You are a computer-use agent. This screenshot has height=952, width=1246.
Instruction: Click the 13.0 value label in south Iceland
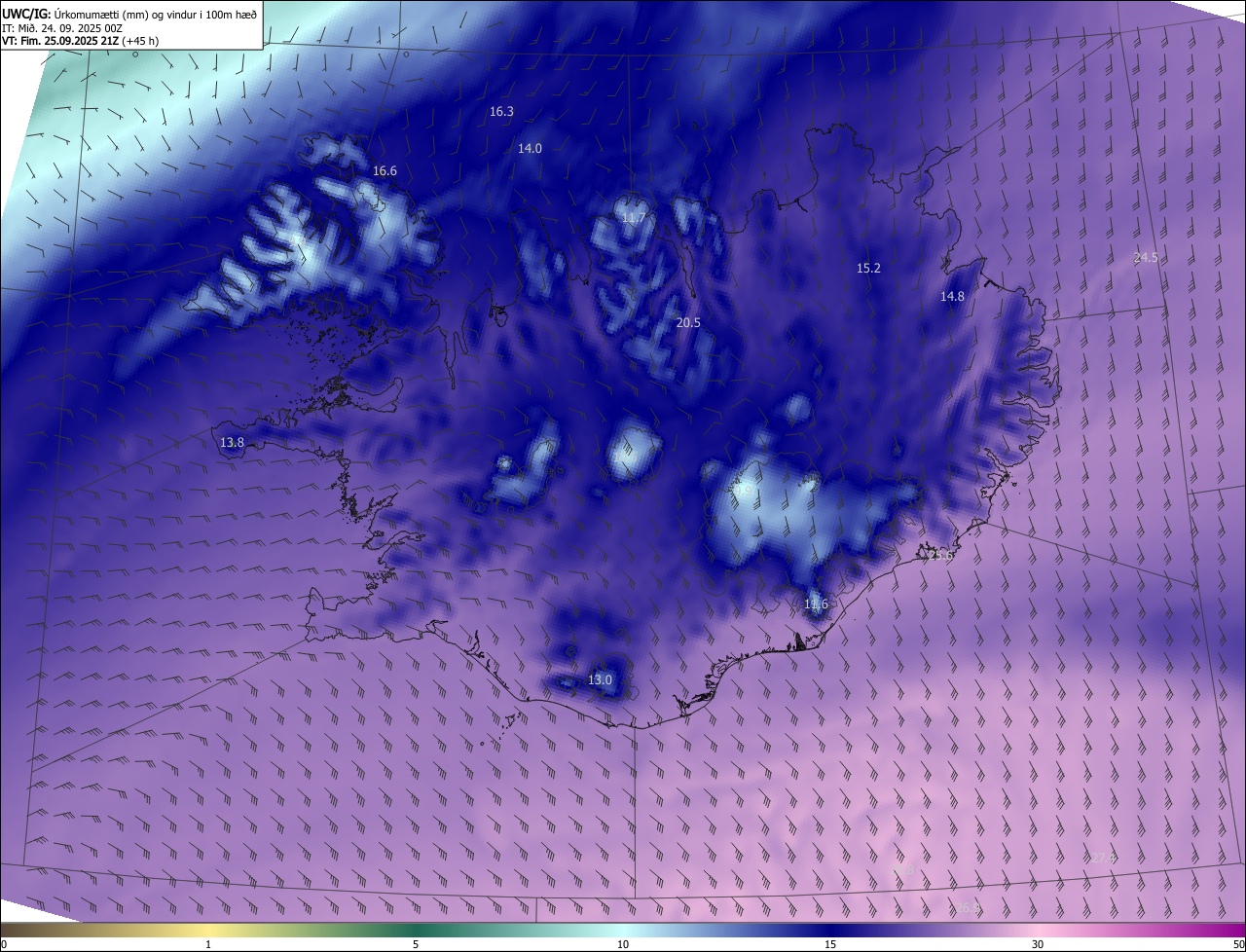[x=600, y=680]
